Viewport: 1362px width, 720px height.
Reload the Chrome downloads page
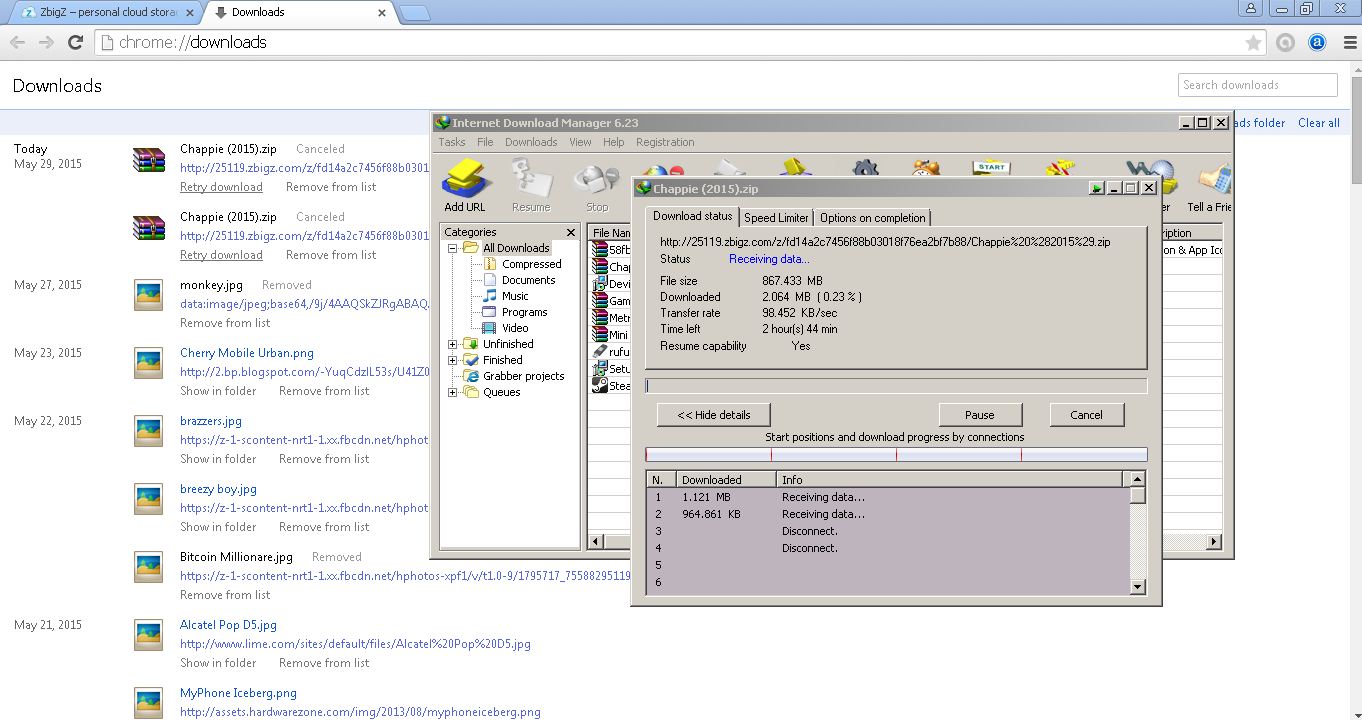75,42
